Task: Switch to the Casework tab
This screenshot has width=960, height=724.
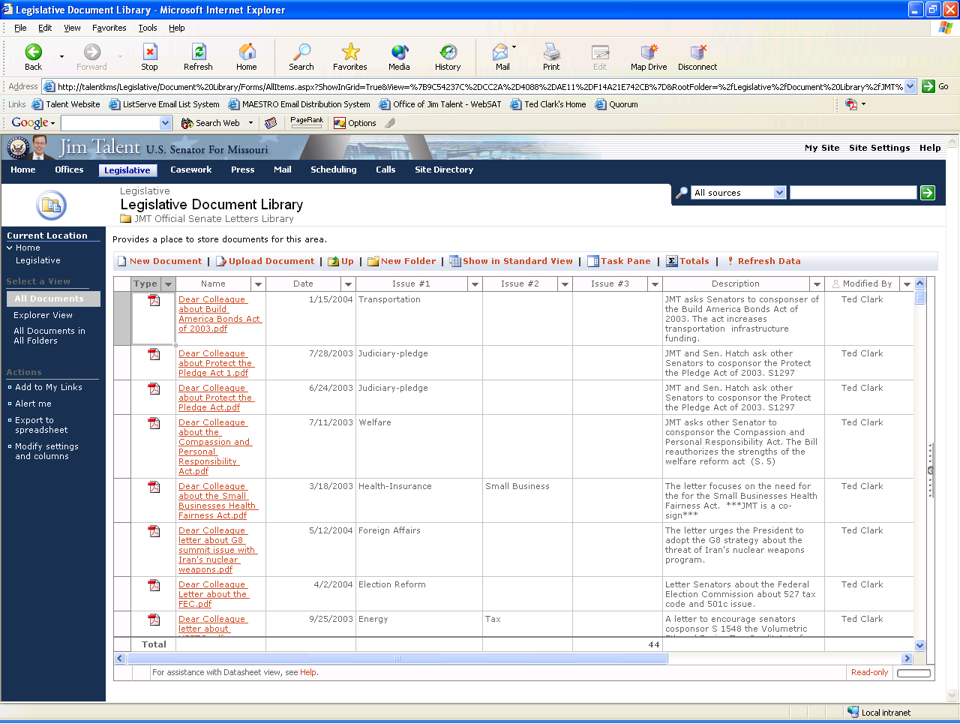Action: tap(190, 170)
